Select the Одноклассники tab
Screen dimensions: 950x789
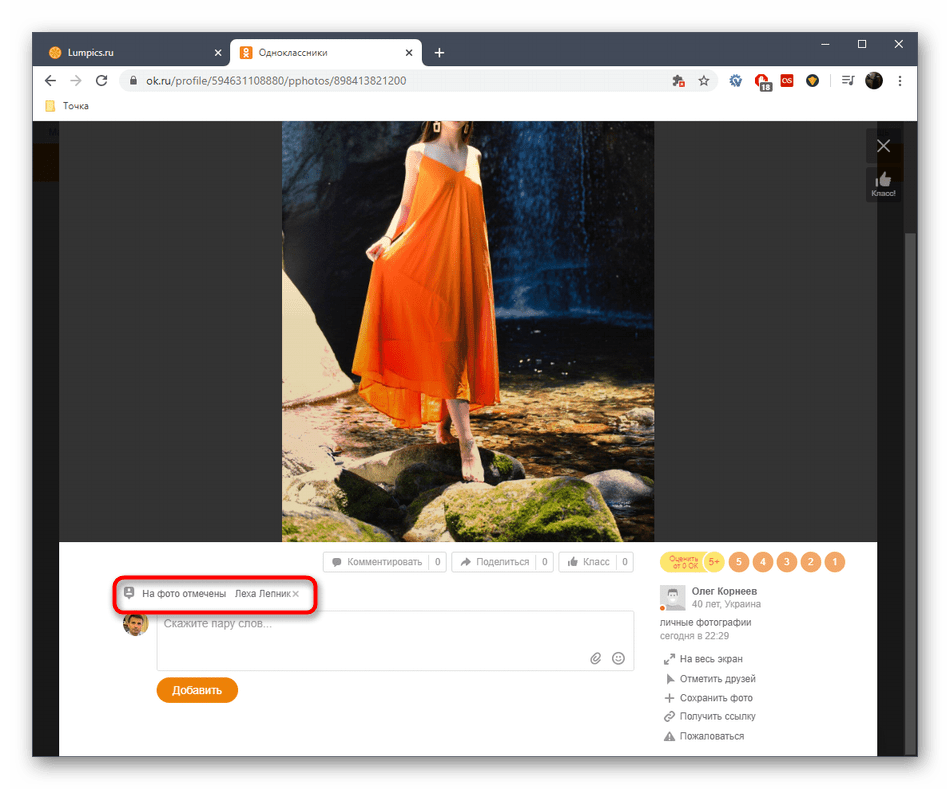[326, 53]
